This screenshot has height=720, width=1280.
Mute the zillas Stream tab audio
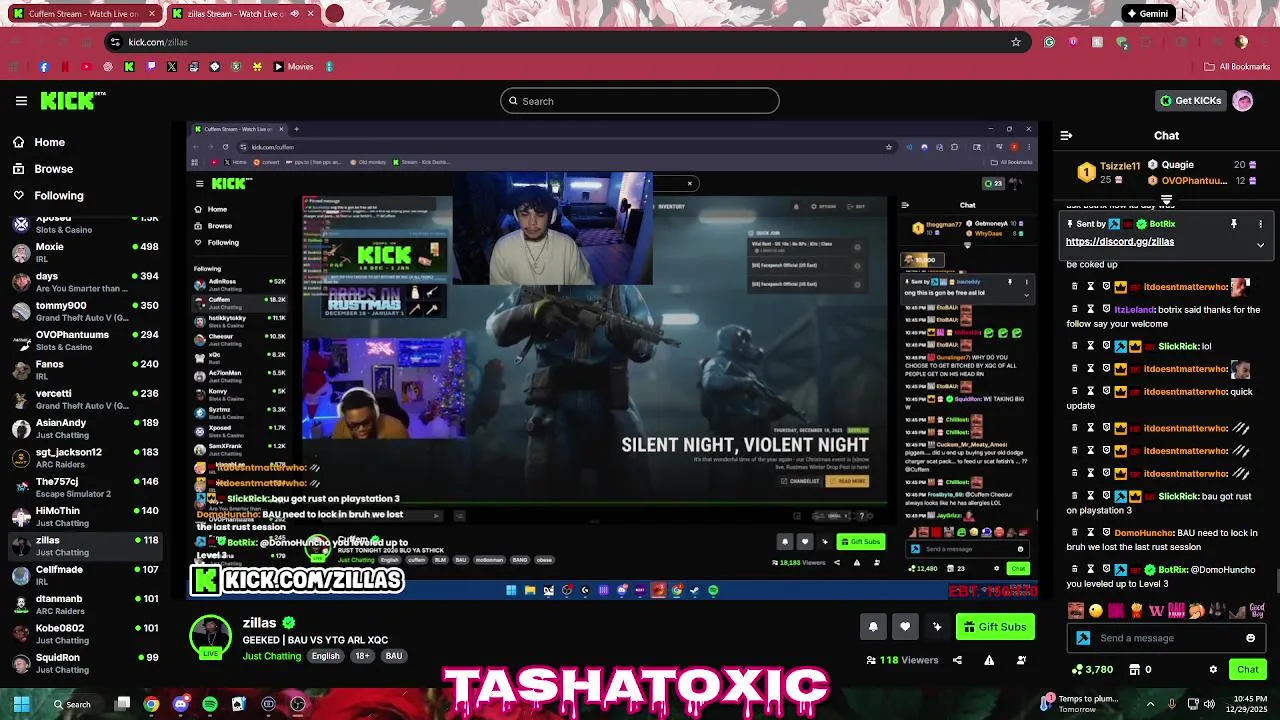[x=294, y=14]
